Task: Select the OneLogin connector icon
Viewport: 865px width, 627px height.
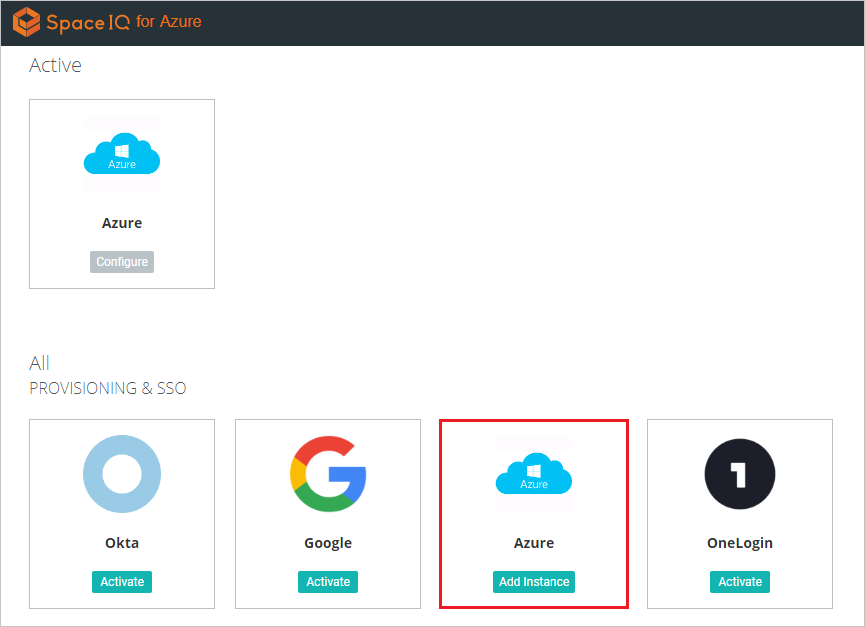Action: click(x=739, y=474)
